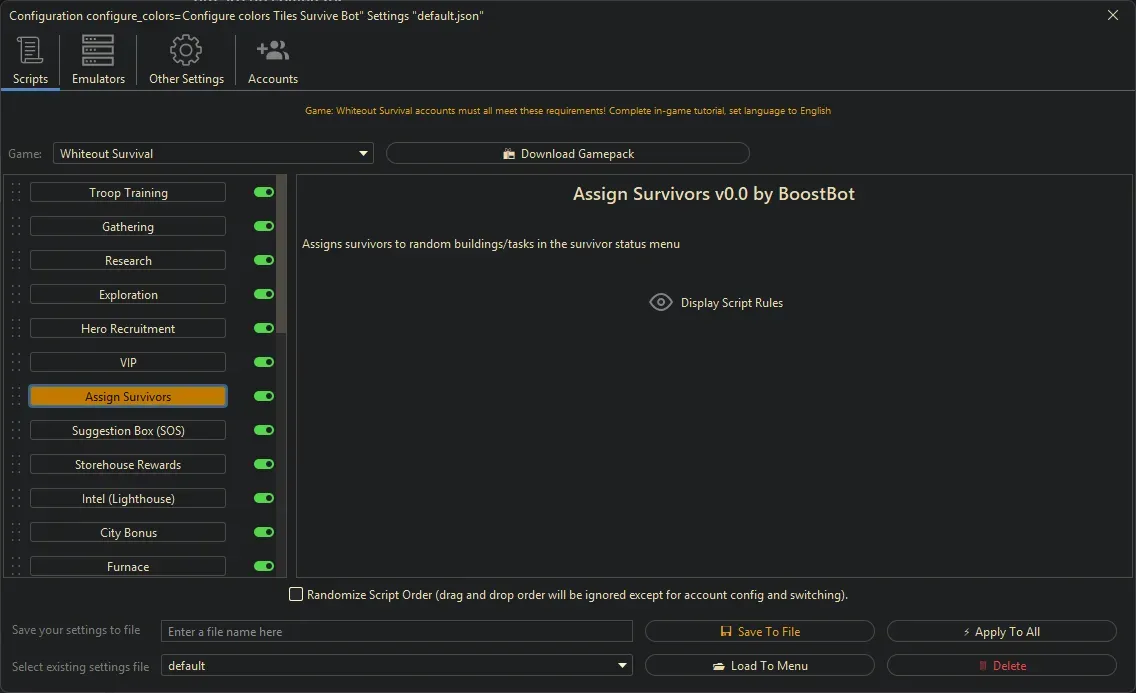Enable the Randomize Script Order checkbox

pyautogui.click(x=296, y=595)
